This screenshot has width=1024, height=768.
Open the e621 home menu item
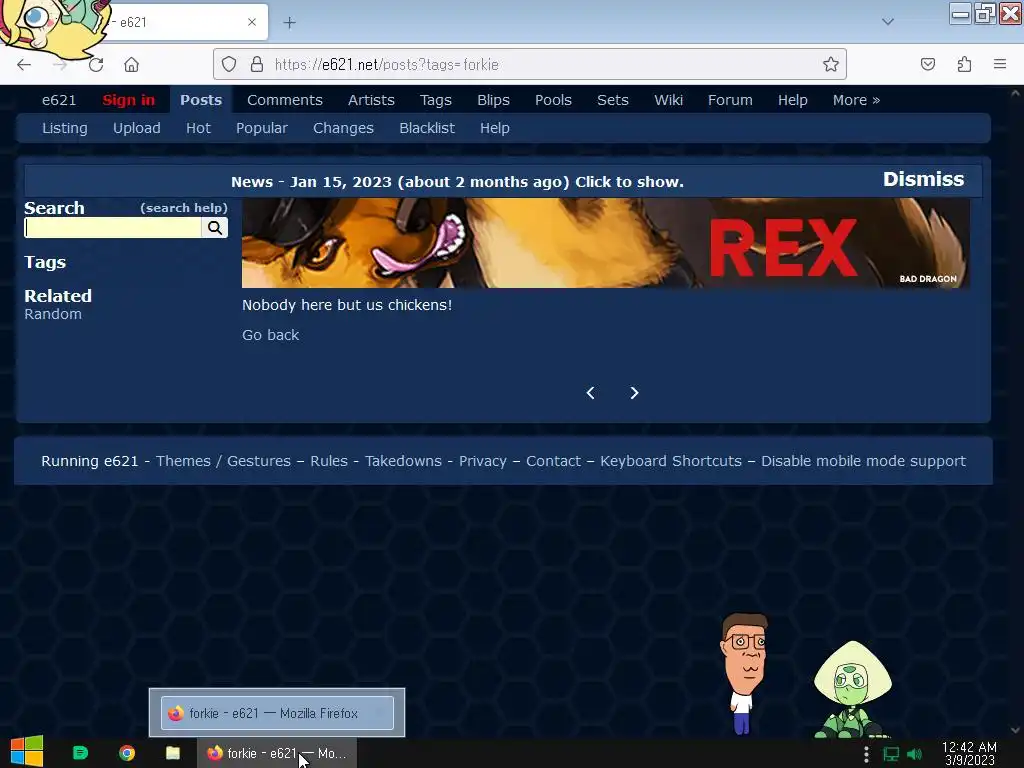[x=59, y=100]
